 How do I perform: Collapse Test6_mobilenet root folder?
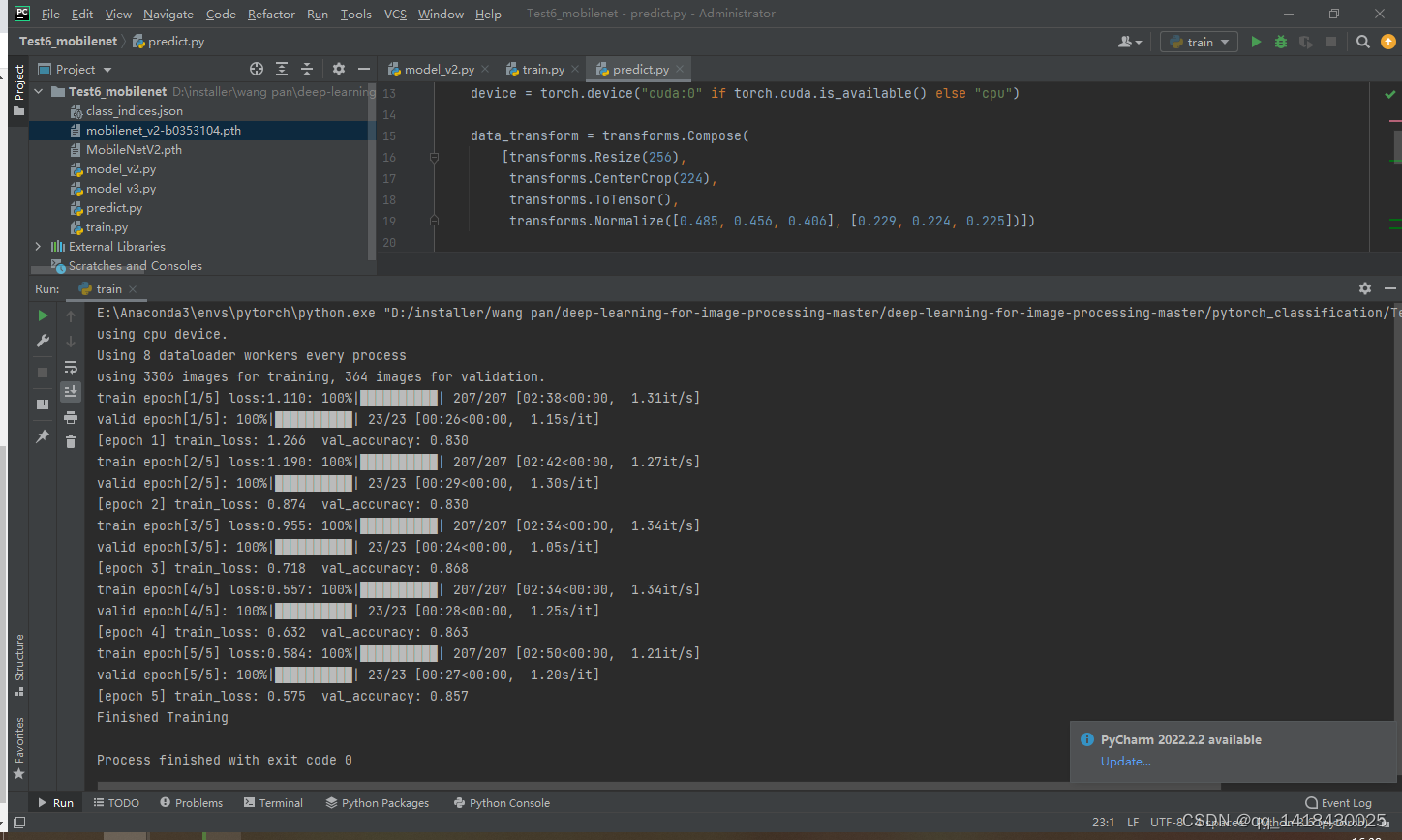click(x=39, y=91)
